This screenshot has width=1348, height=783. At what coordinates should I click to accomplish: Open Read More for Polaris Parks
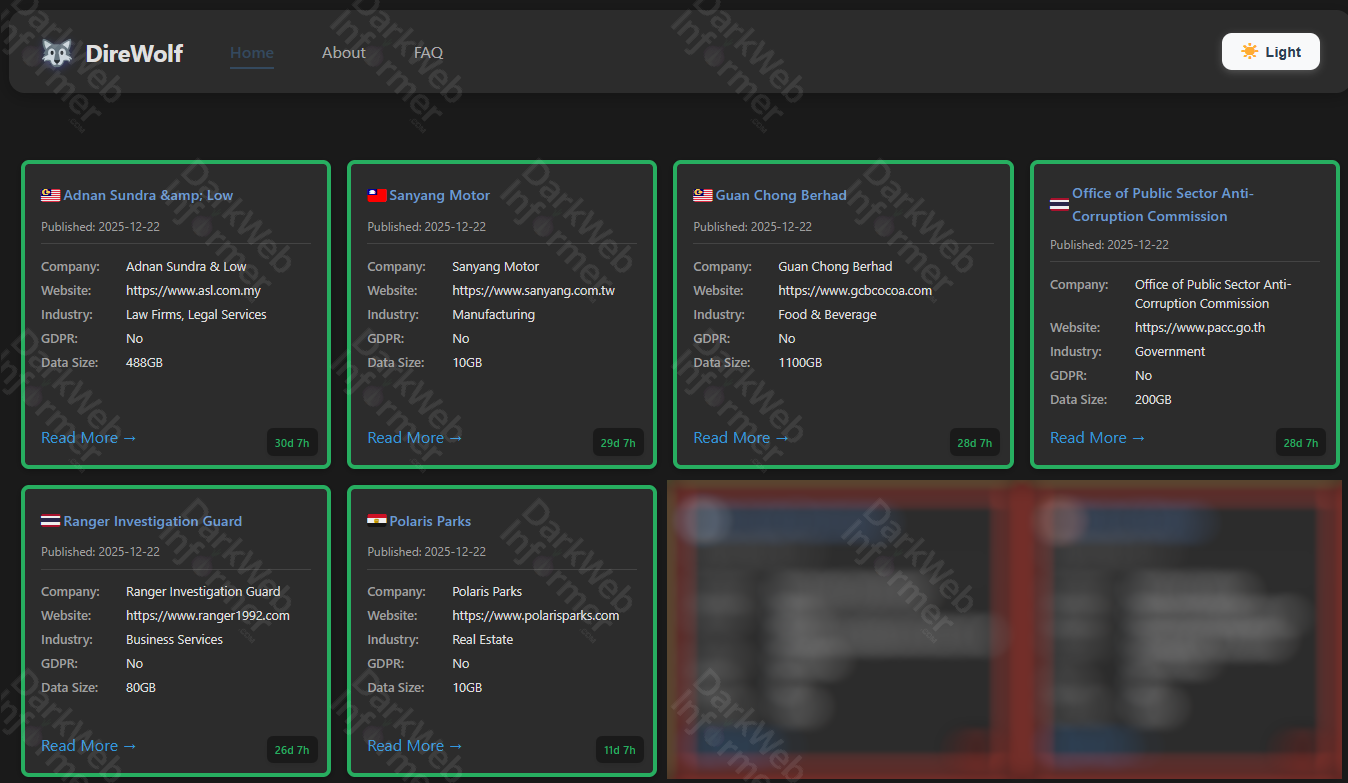pyautogui.click(x=415, y=746)
